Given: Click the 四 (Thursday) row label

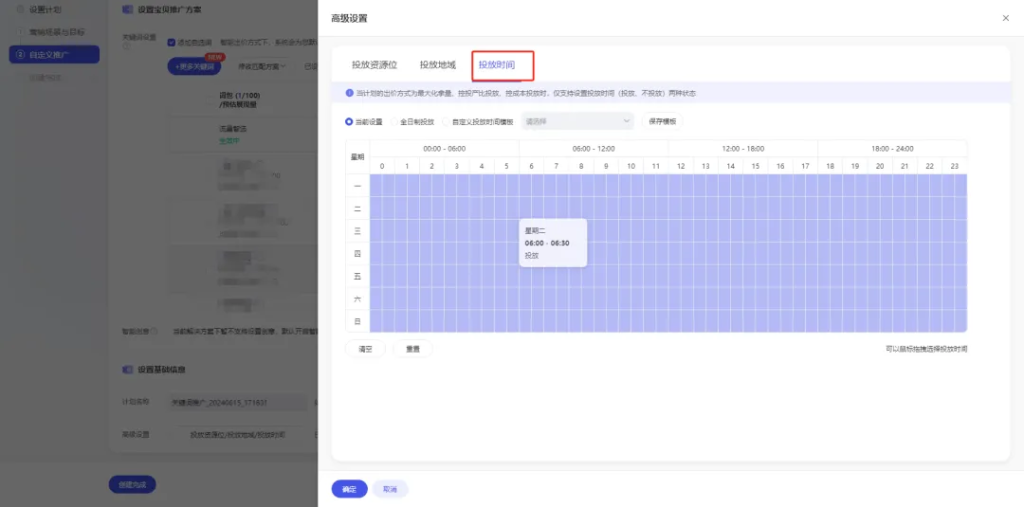Looking at the screenshot, I should tap(357, 254).
